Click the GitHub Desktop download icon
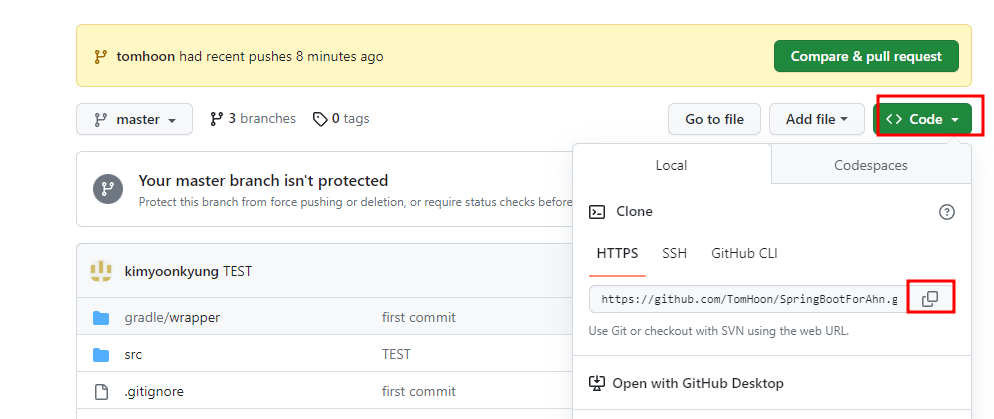994x419 pixels. [x=597, y=383]
